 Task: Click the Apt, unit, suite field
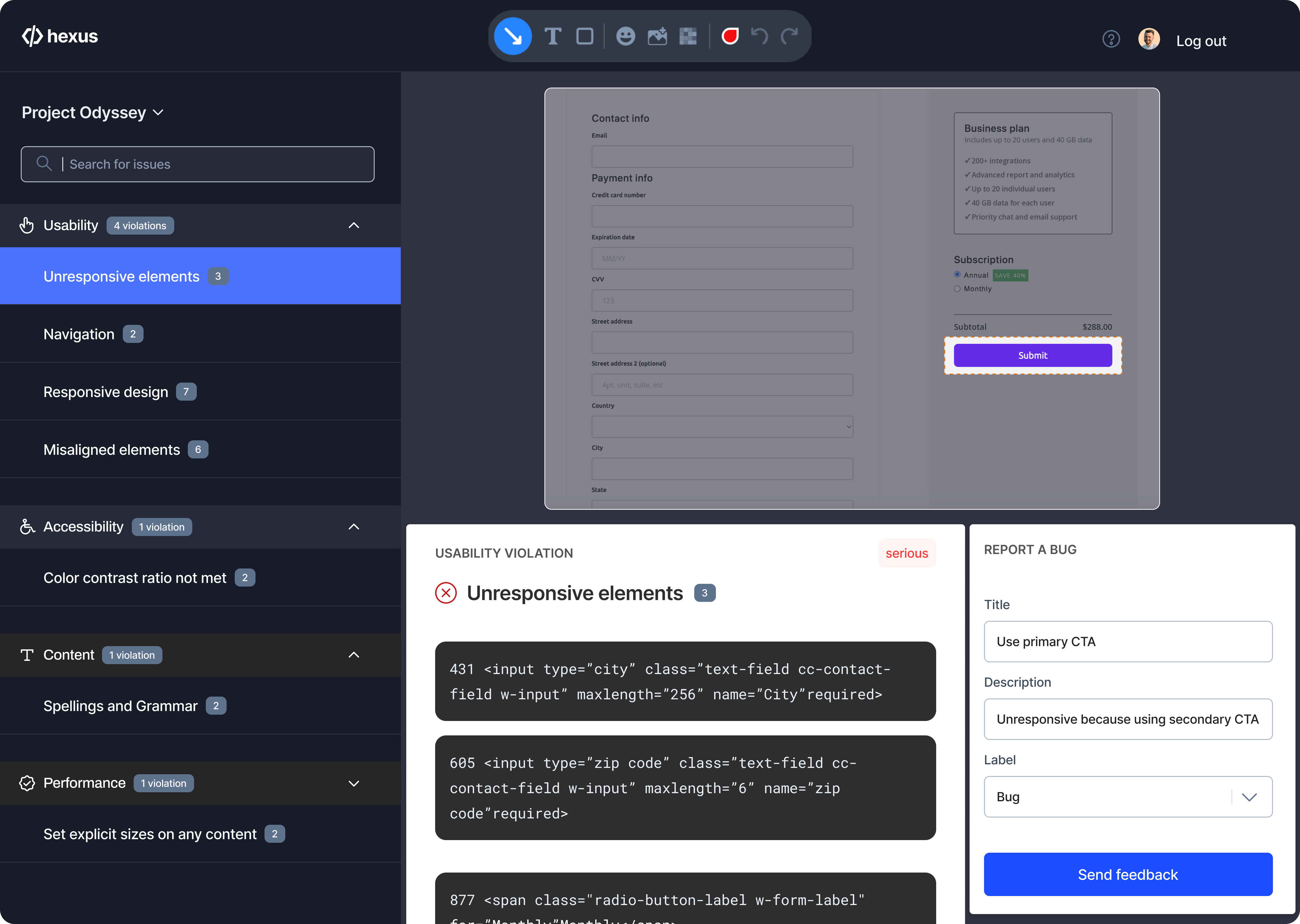pyautogui.click(x=722, y=385)
